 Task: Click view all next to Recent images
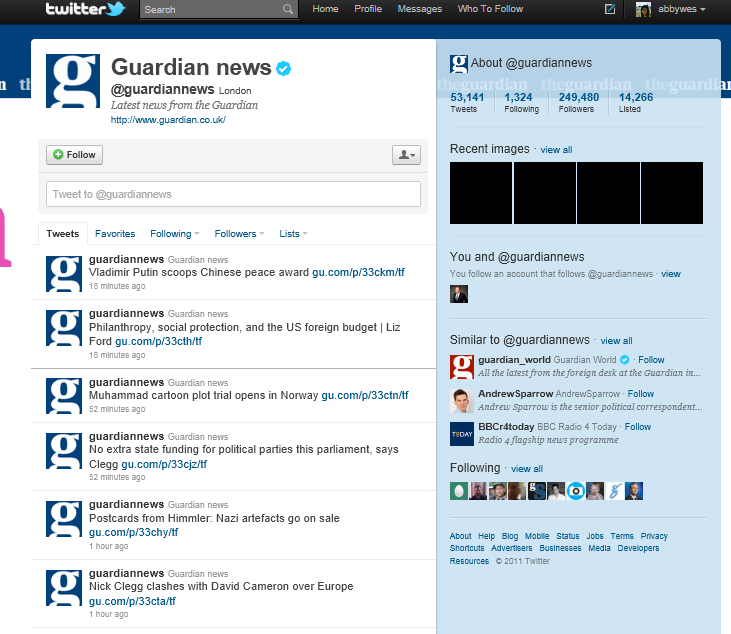click(556, 150)
